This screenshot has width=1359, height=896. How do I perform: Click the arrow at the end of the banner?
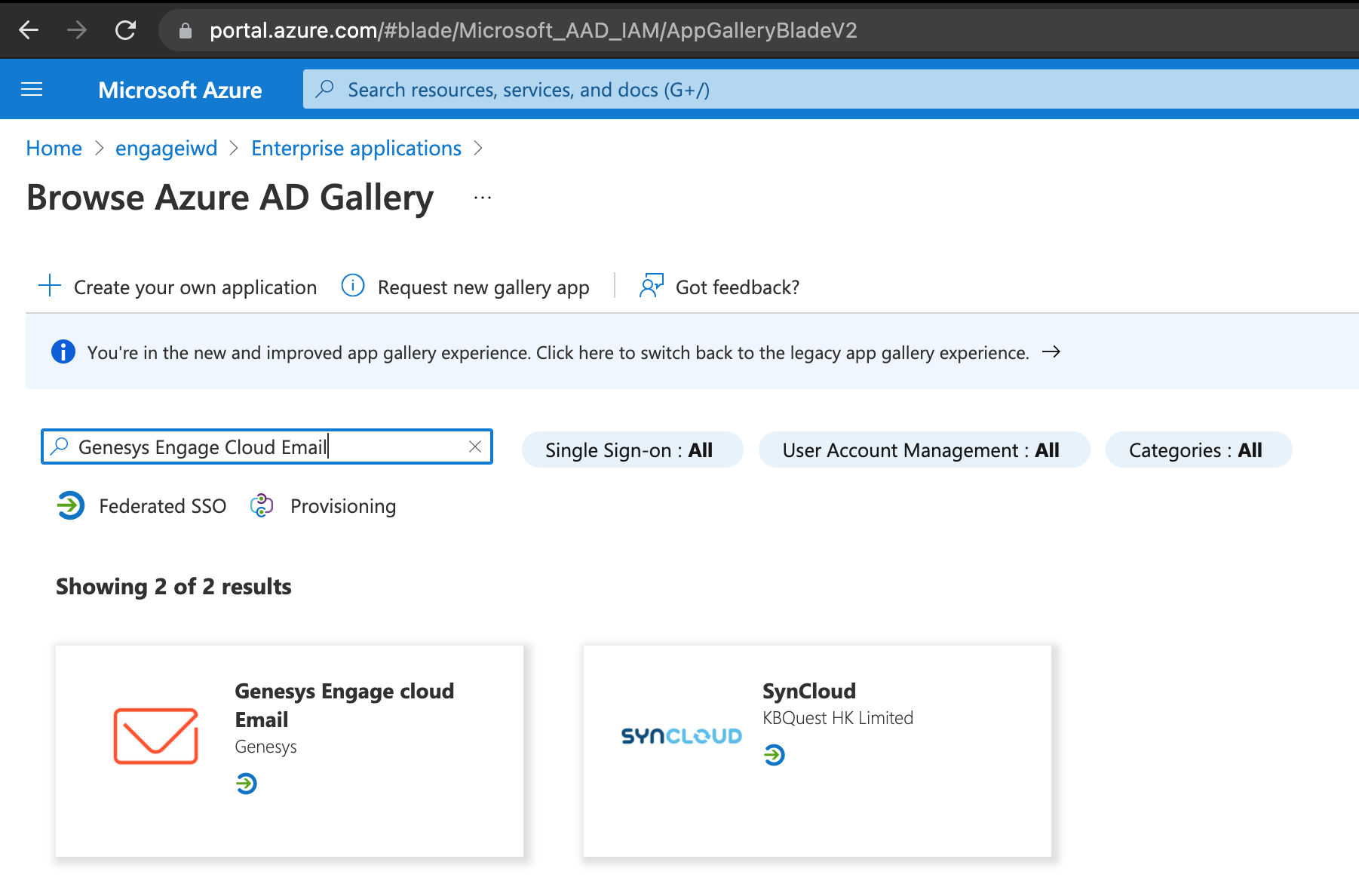[1051, 351]
